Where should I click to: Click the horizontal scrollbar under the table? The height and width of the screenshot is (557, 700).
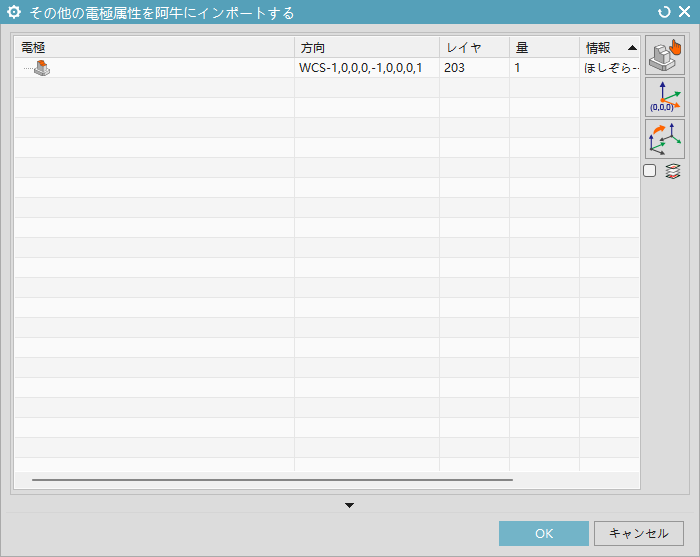pos(272,480)
